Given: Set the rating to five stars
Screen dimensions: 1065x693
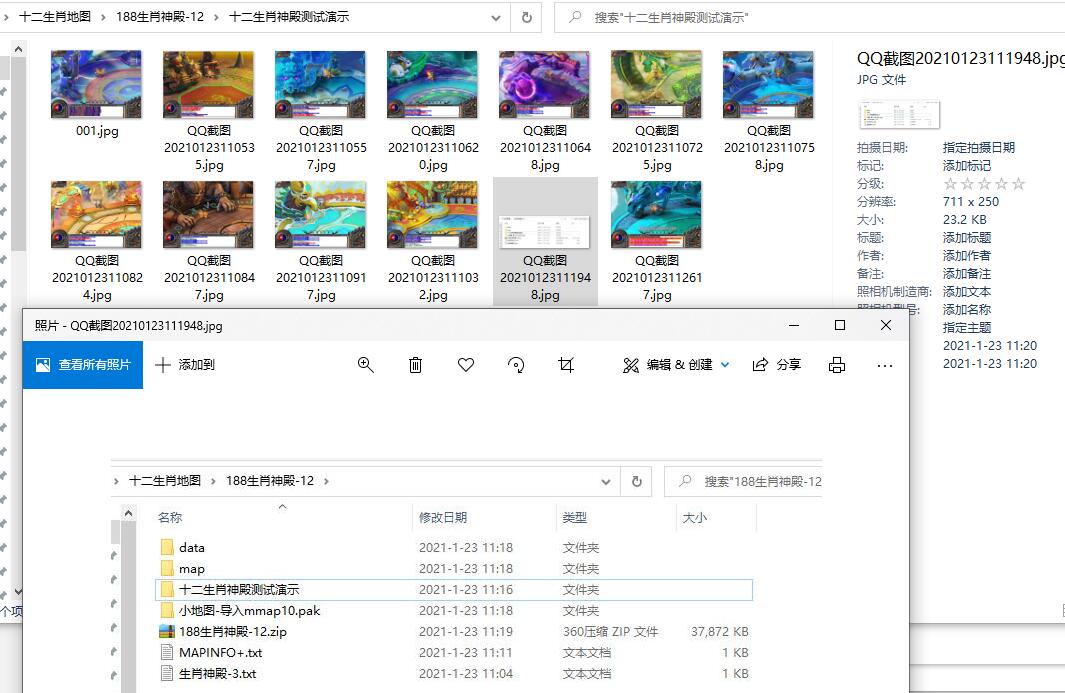Looking at the screenshot, I should (1018, 183).
